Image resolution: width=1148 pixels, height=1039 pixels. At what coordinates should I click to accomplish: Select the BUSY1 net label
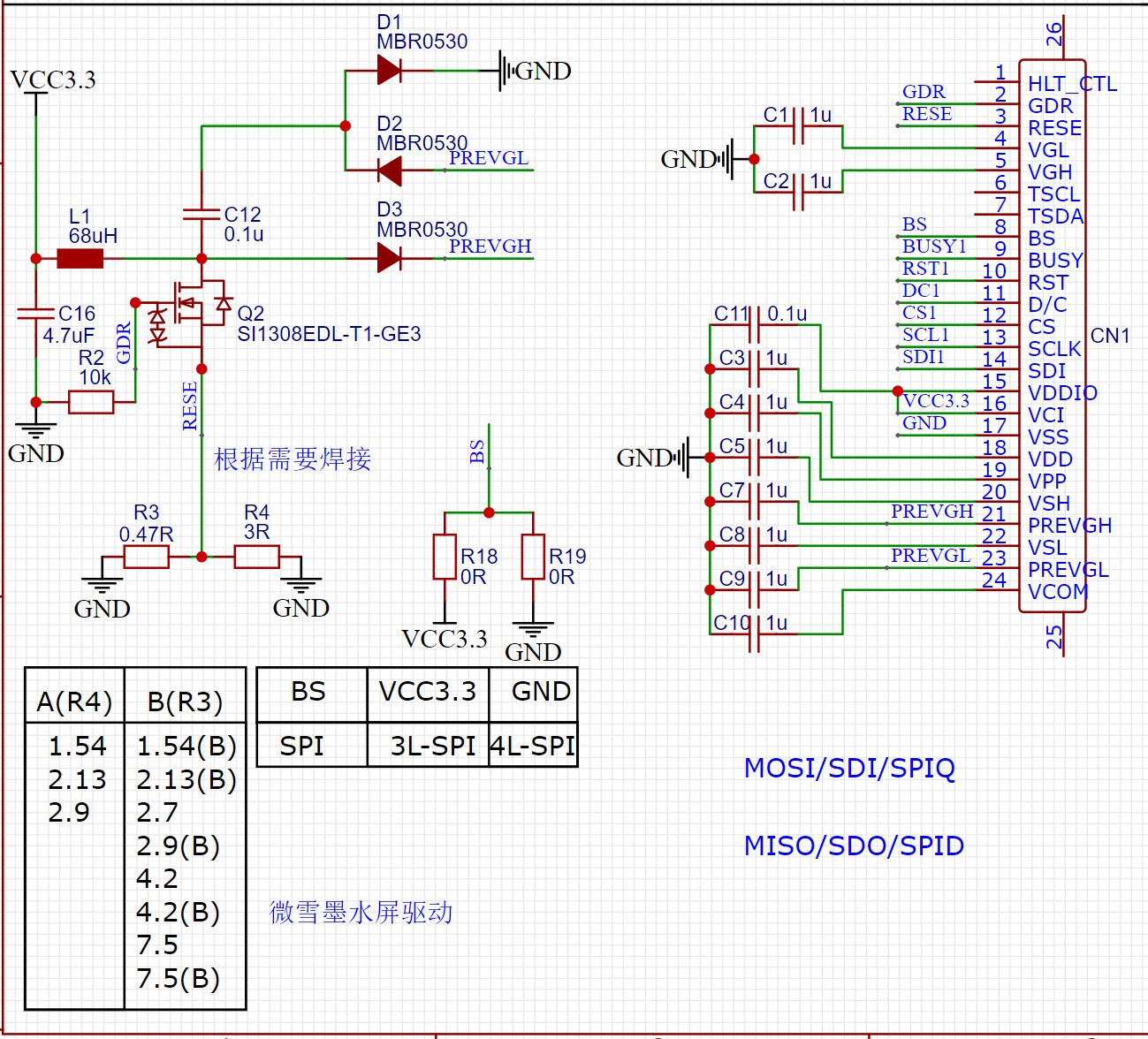pos(934,246)
